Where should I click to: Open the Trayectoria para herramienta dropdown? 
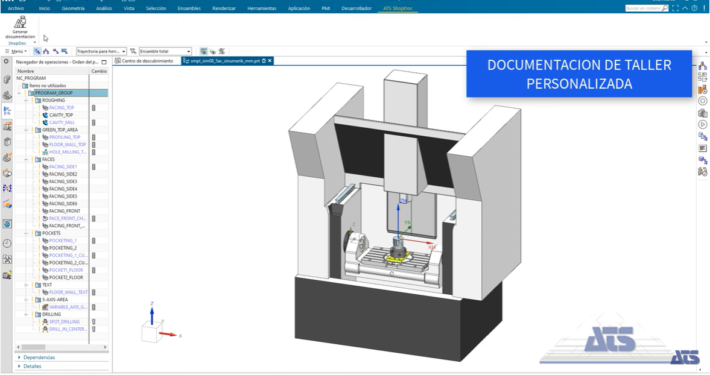[101, 51]
